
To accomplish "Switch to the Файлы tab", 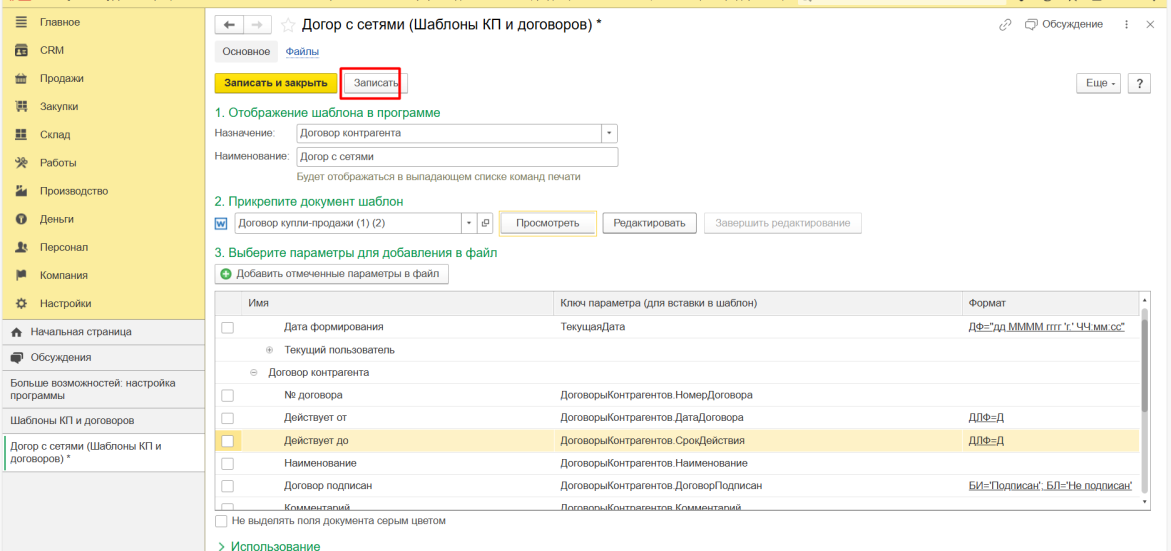I will click(295, 51).
